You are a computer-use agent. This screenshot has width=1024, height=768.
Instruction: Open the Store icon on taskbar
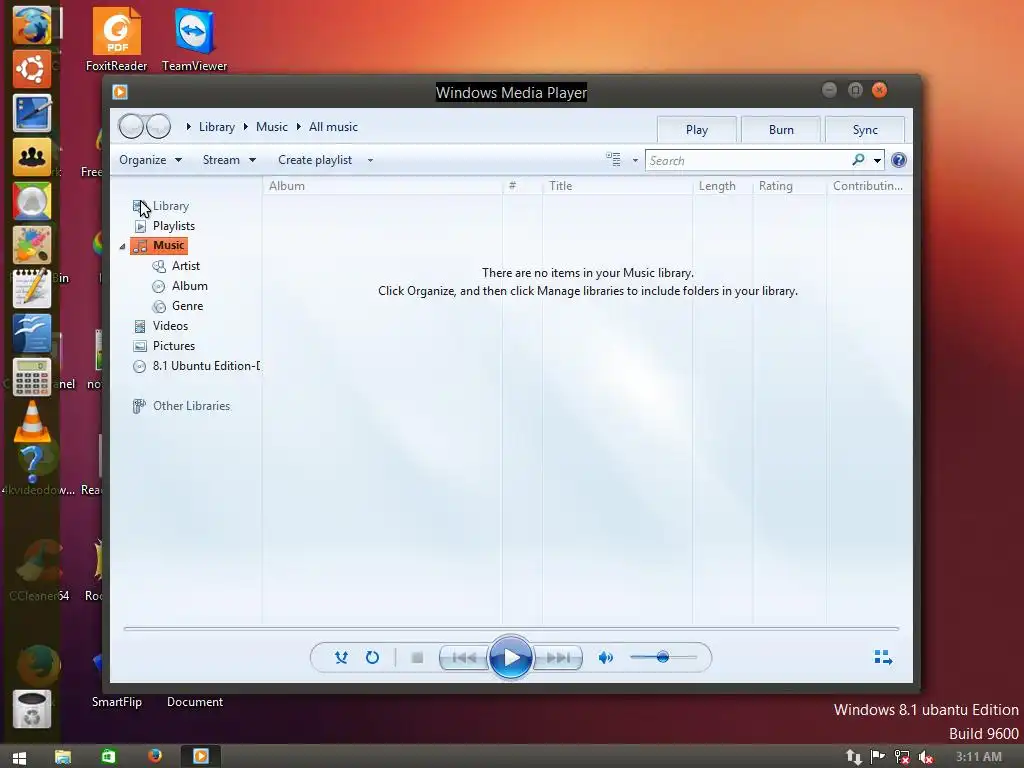(x=108, y=756)
